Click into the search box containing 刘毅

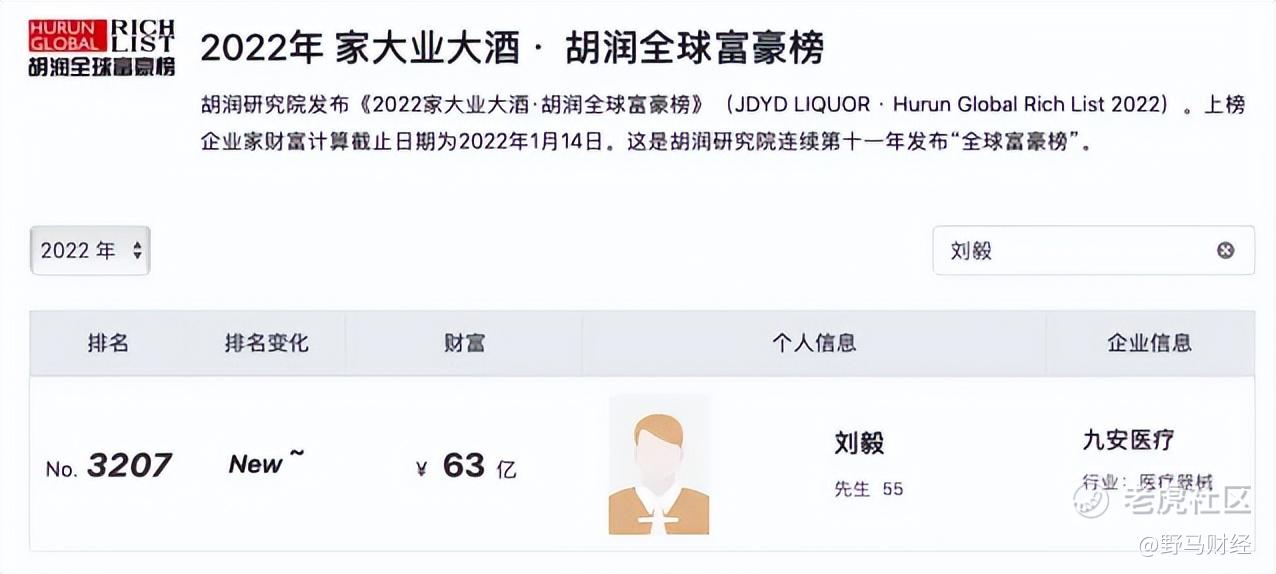click(x=1070, y=250)
